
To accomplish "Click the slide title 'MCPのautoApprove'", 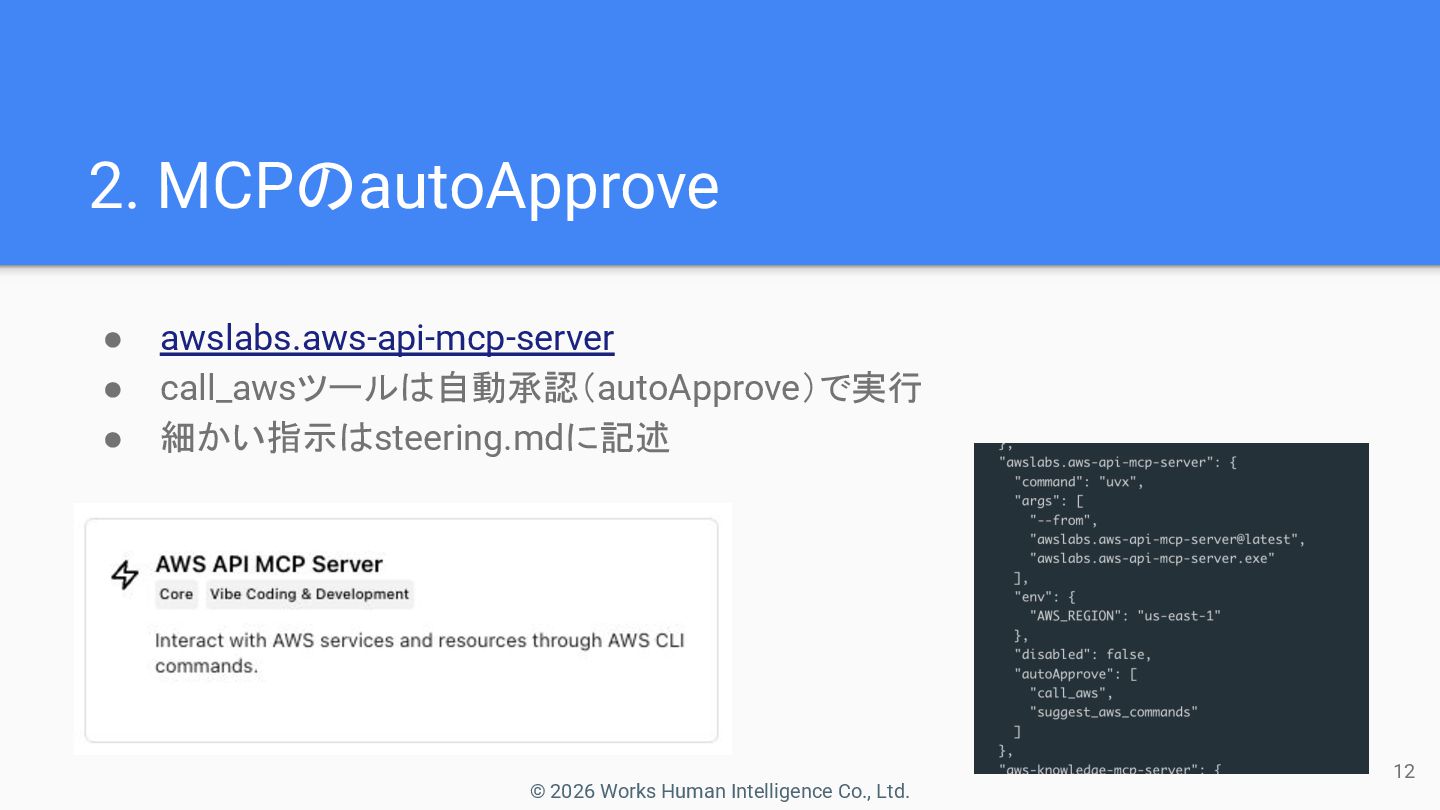I will click(x=404, y=186).
